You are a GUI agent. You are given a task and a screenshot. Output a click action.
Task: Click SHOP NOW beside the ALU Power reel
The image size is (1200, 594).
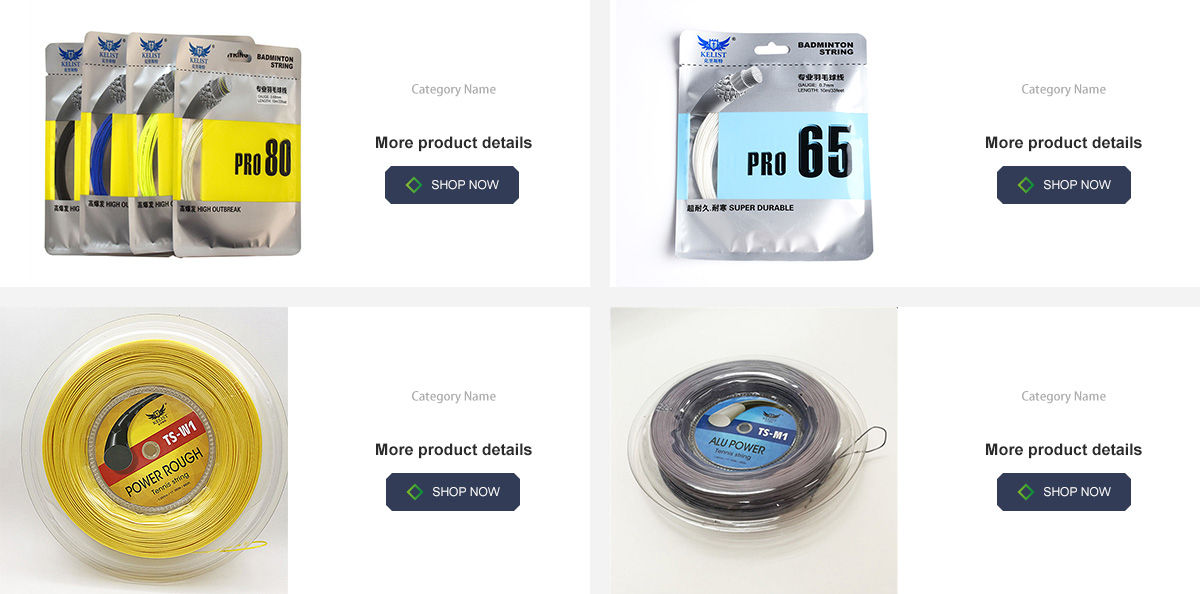(1064, 492)
